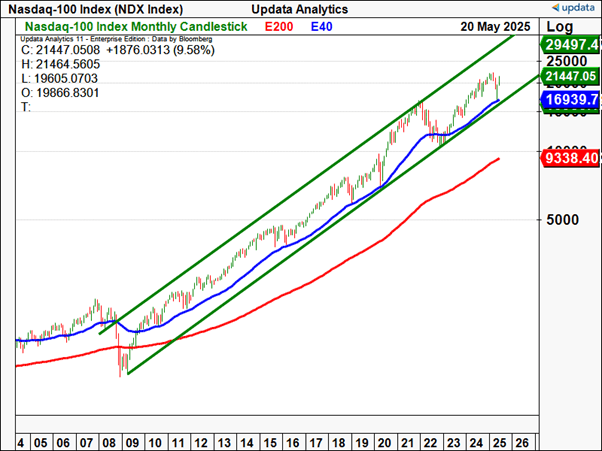This screenshot has height=451, width=602.
Task: Click the Nasdaq-100 Index Monthly Candlestick title
Action: click(136, 26)
